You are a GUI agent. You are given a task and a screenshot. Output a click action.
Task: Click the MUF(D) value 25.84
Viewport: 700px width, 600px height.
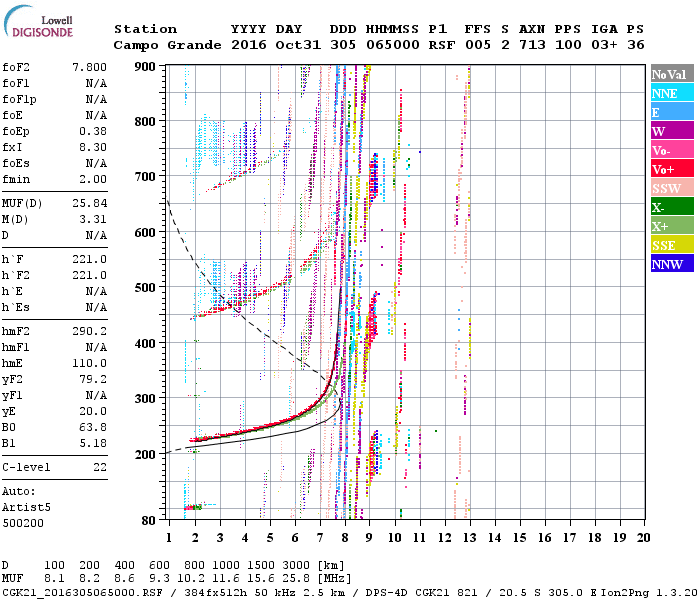click(89, 204)
